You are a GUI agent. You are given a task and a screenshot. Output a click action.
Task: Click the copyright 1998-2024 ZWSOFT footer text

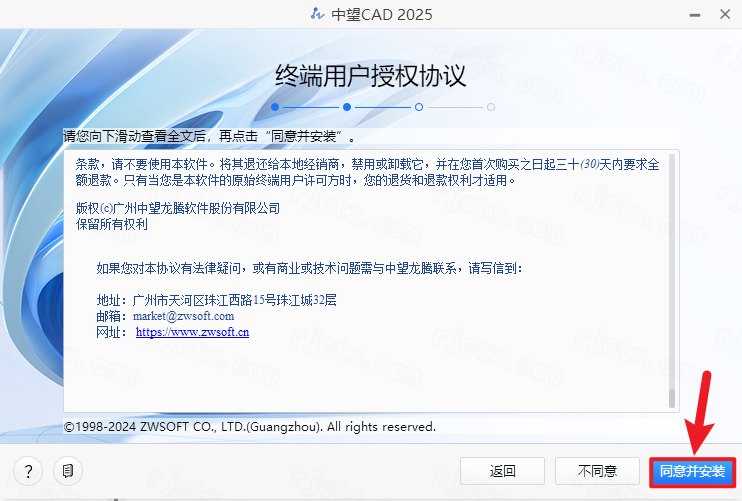[250, 426]
